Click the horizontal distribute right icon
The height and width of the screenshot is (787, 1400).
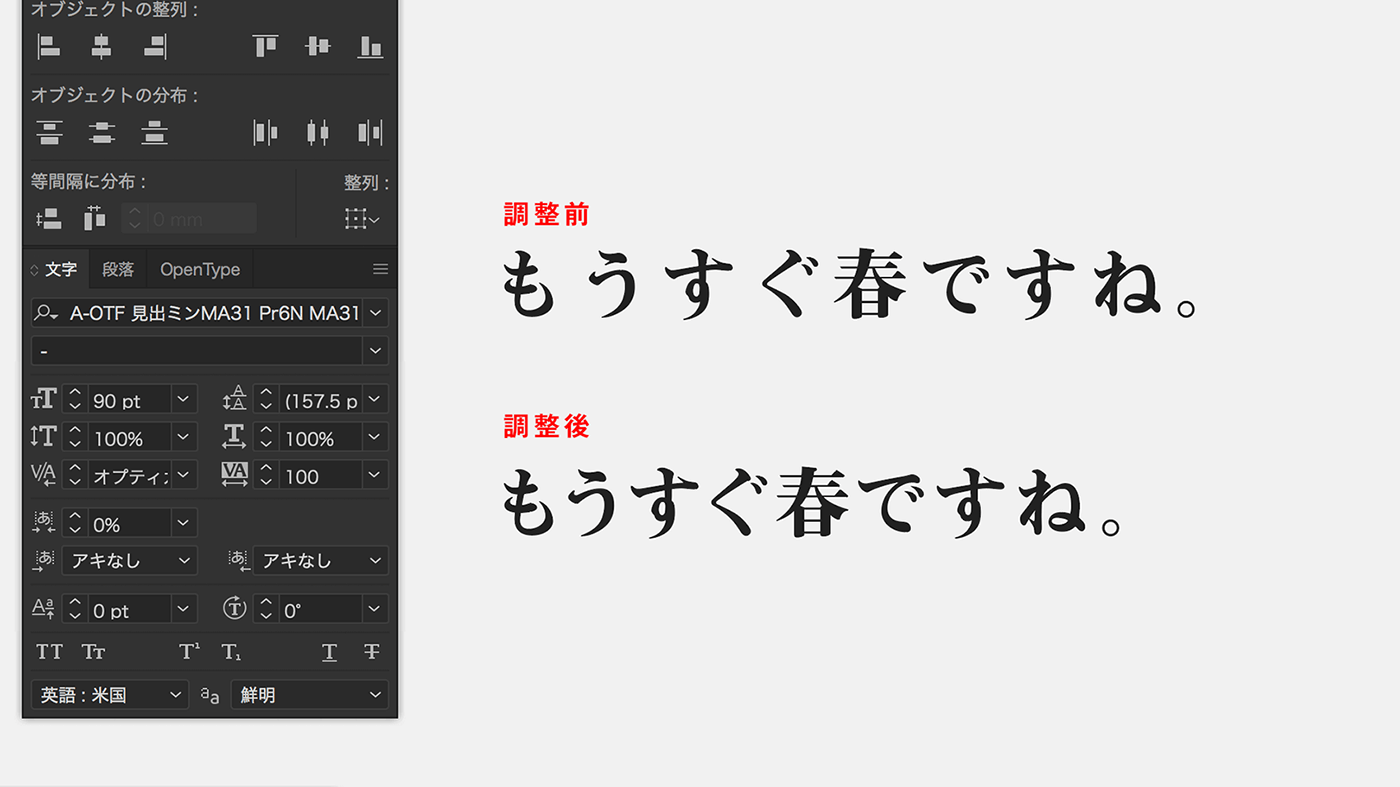pos(370,132)
